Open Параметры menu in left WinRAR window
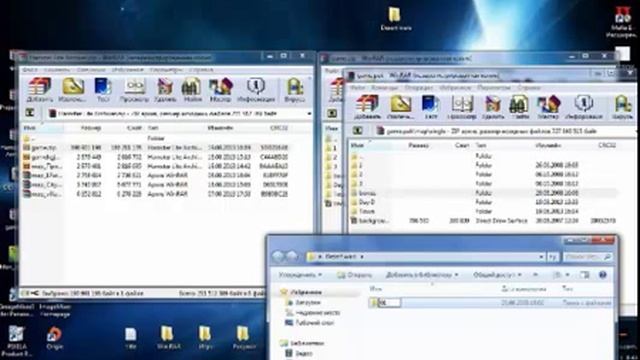 166,70
